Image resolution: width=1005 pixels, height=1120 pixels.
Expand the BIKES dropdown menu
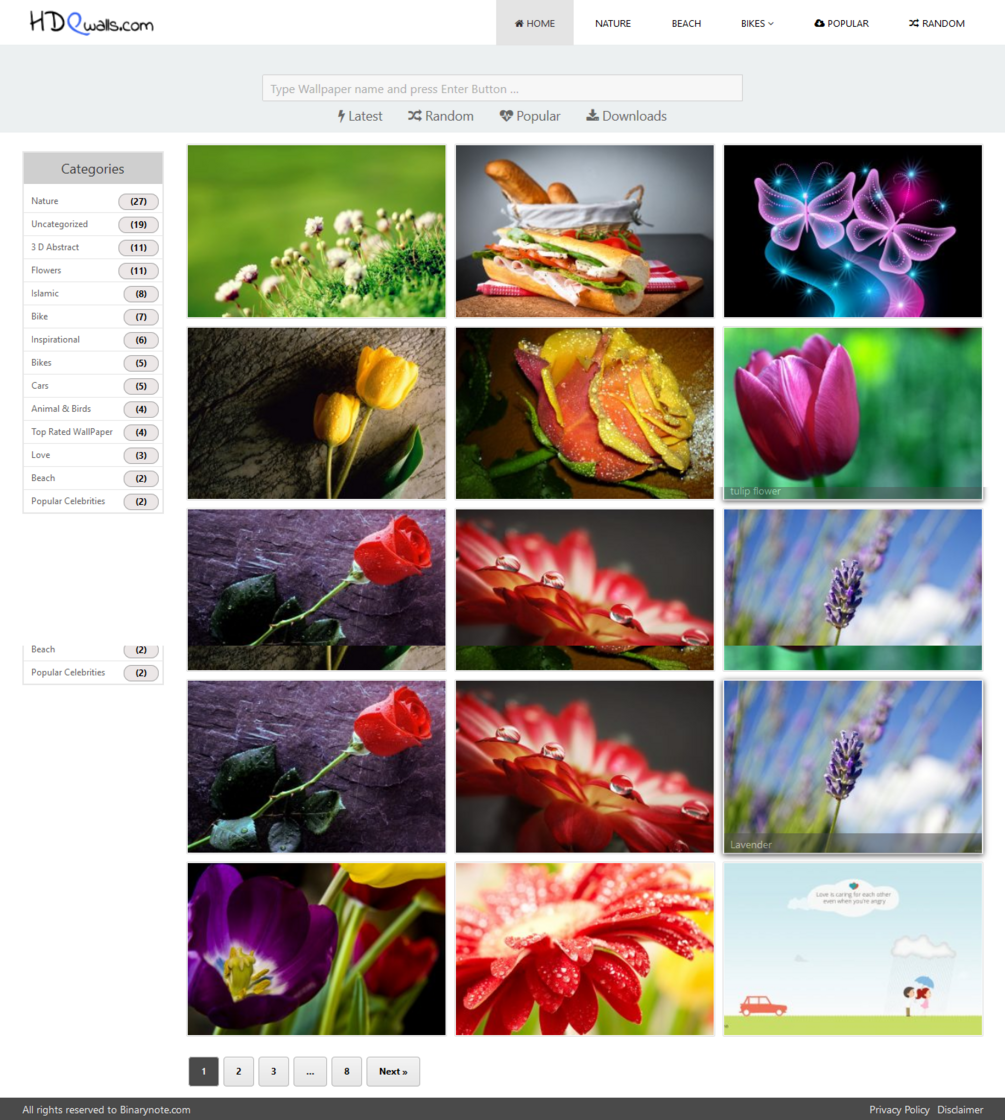[x=757, y=24]
